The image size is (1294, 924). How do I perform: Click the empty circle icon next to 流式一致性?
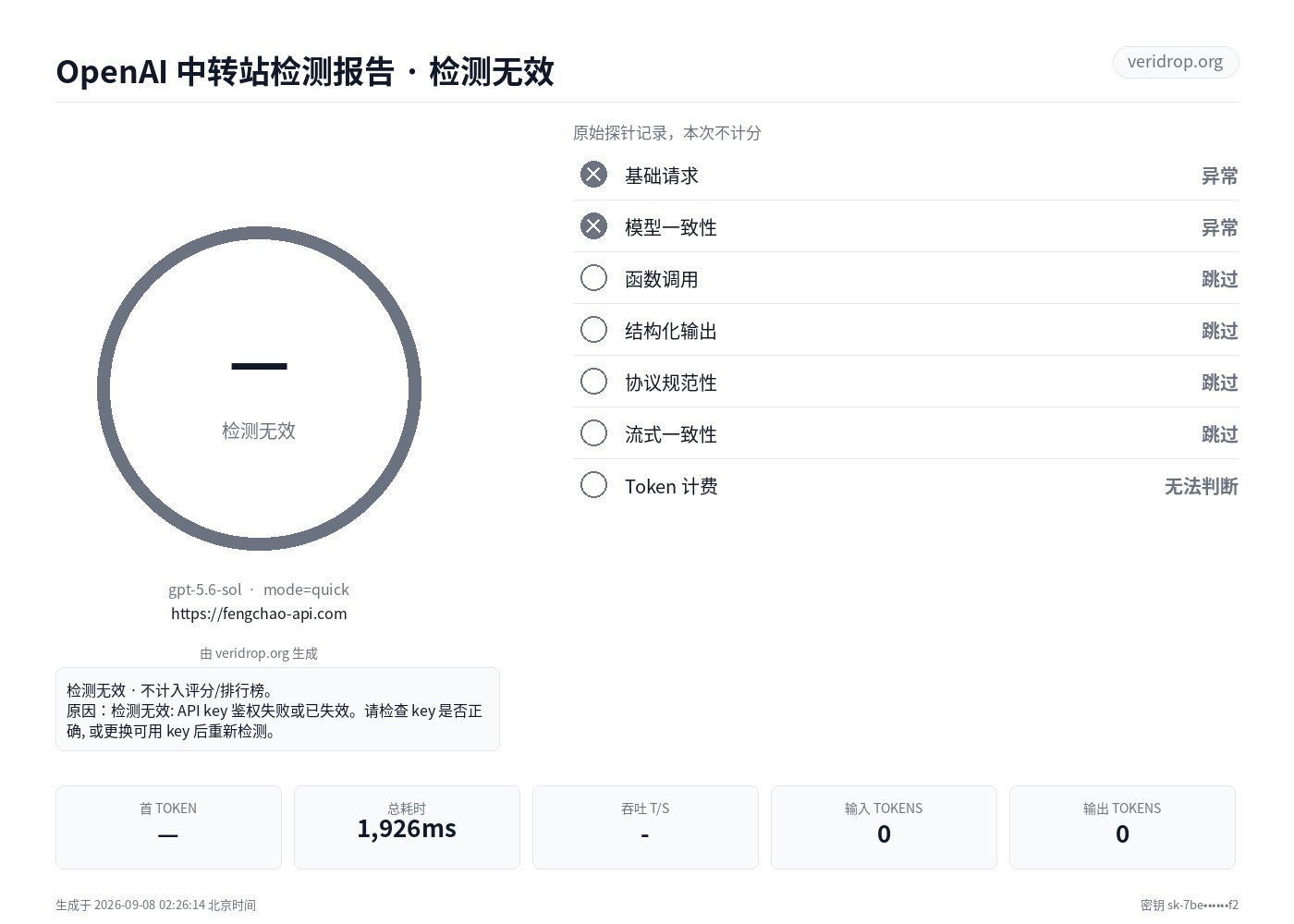(x=593, y=433)
